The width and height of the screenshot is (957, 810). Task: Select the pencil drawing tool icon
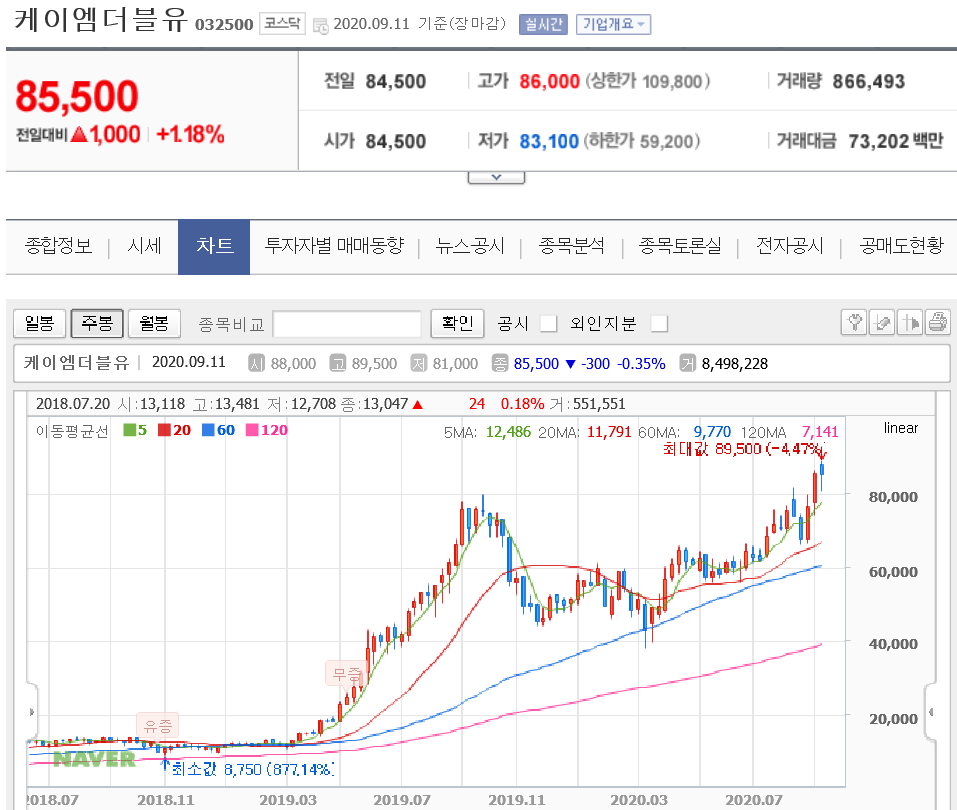pyautogui.click(x=882, y=322)
